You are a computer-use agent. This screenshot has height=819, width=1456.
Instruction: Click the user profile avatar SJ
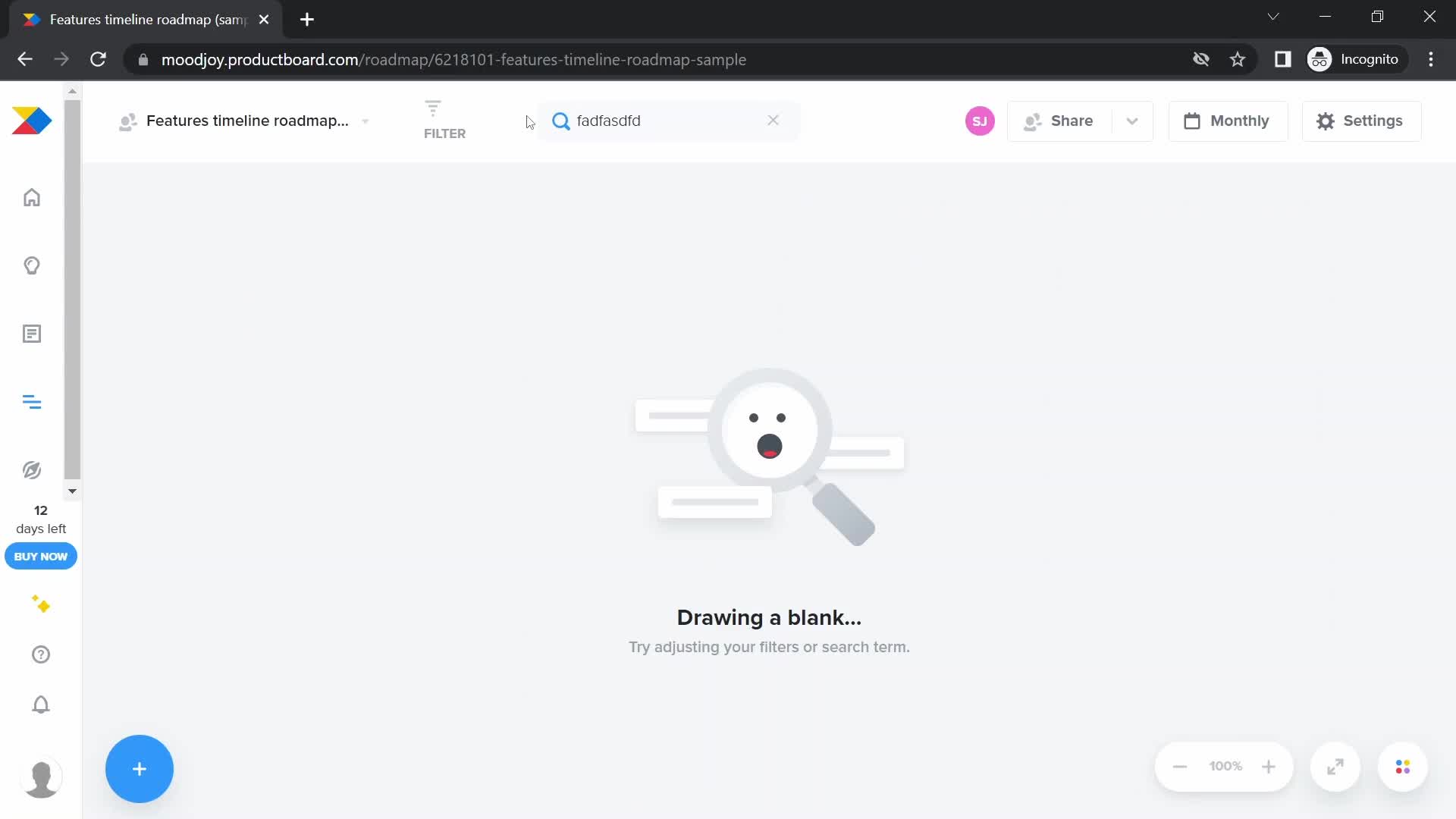(979, 121)
